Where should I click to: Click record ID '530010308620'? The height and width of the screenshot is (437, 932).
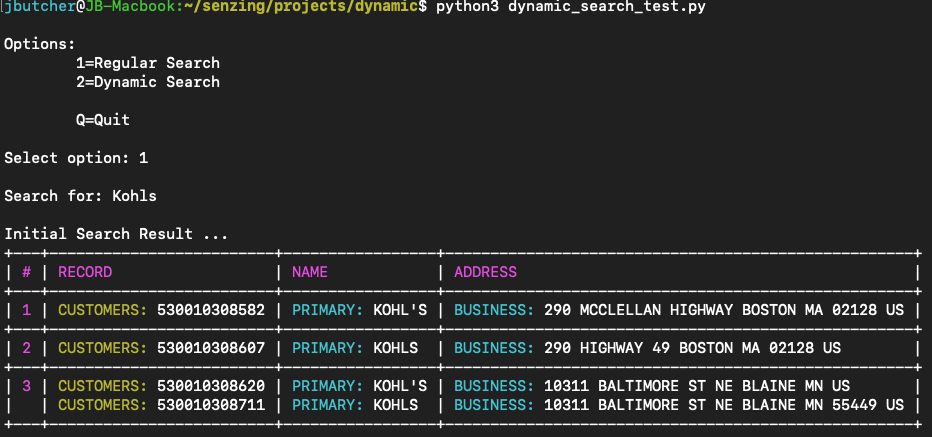(211, 386)
